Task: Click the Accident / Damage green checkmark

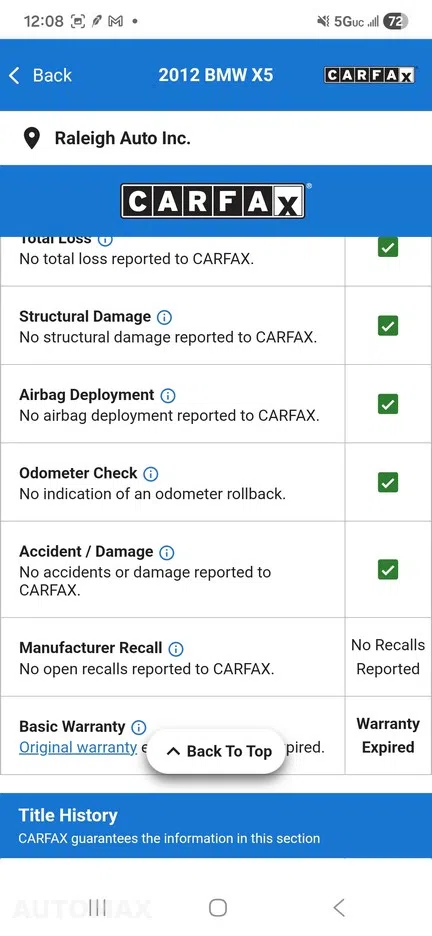Action: (x=388, y=569)
